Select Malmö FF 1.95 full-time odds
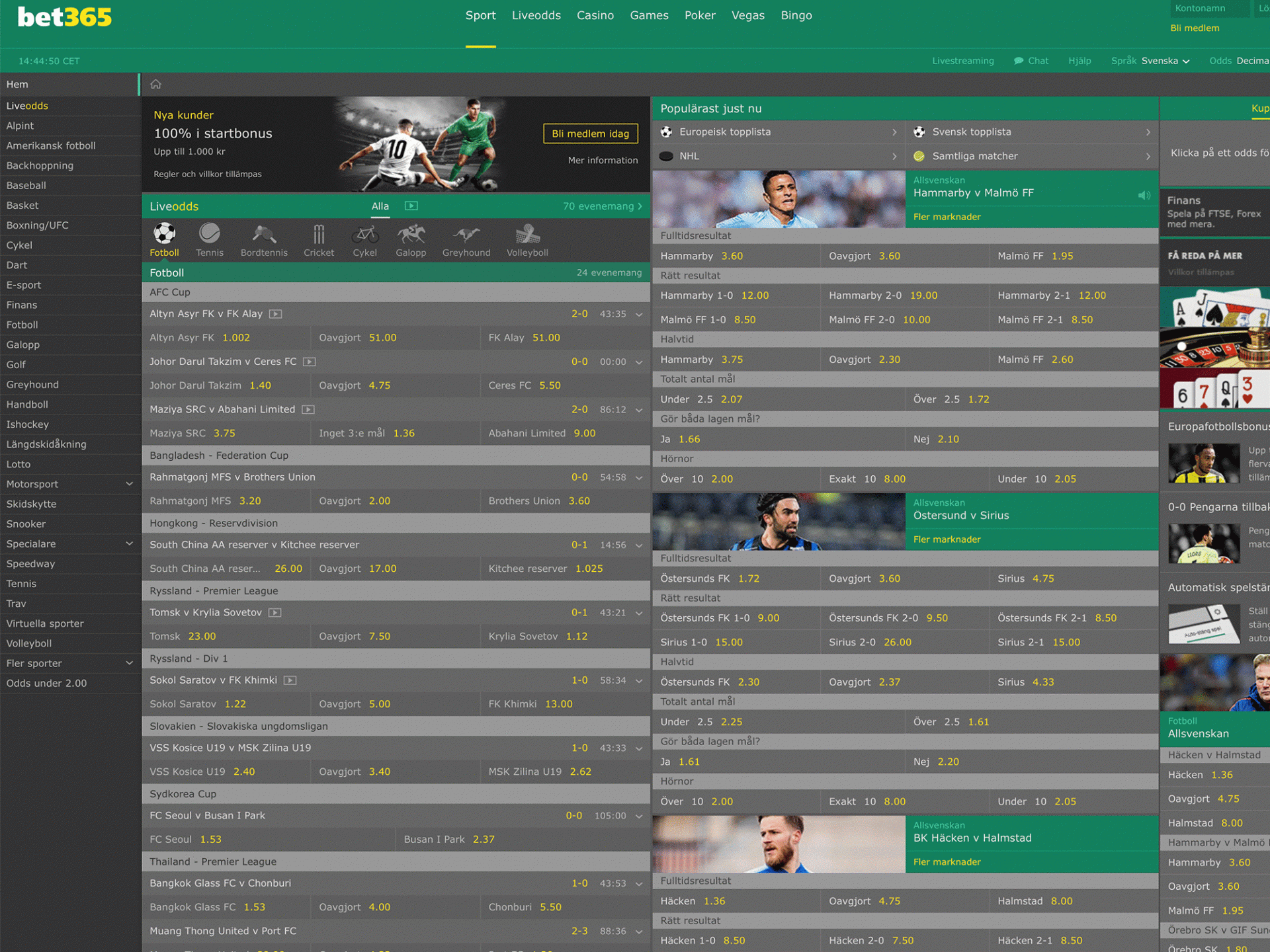Screen dimensions: 1270x952 pyautogui.click(x=1074, y=256)
